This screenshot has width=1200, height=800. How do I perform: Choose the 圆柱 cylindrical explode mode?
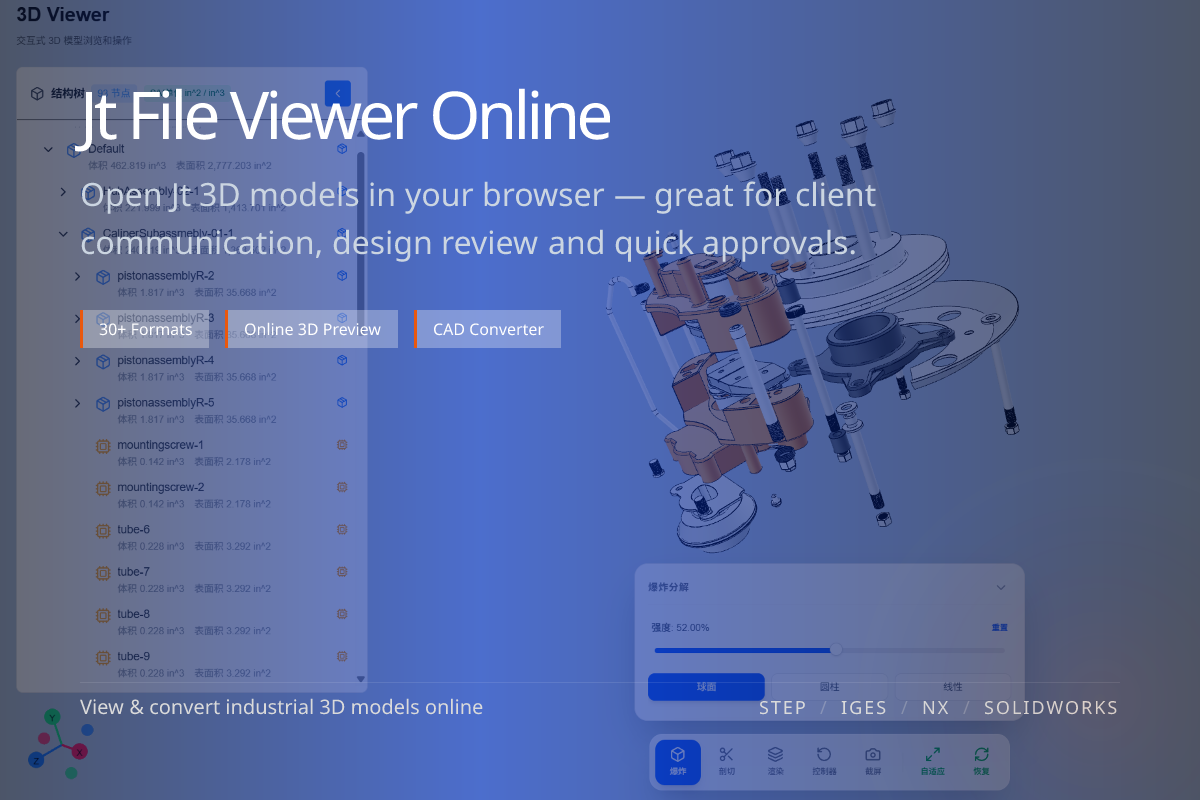pyautogui.click(x=829, y=687)
